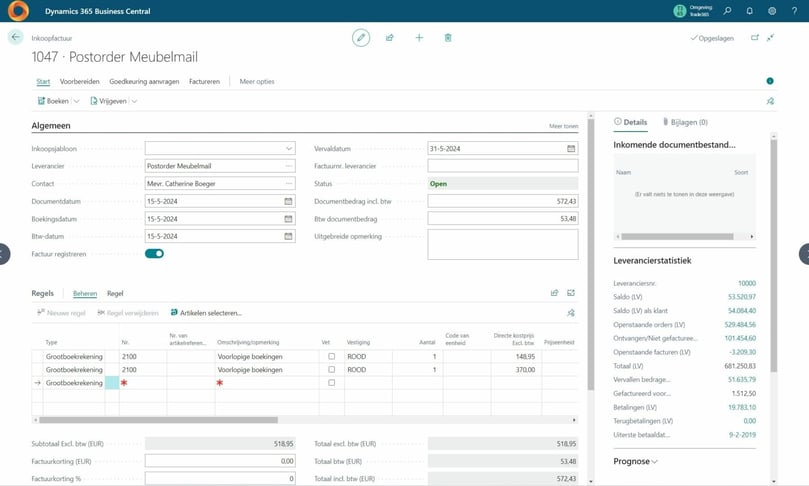Click Meer opties
Viewport: 809px width, 486px height.
(x=257, y=82)
